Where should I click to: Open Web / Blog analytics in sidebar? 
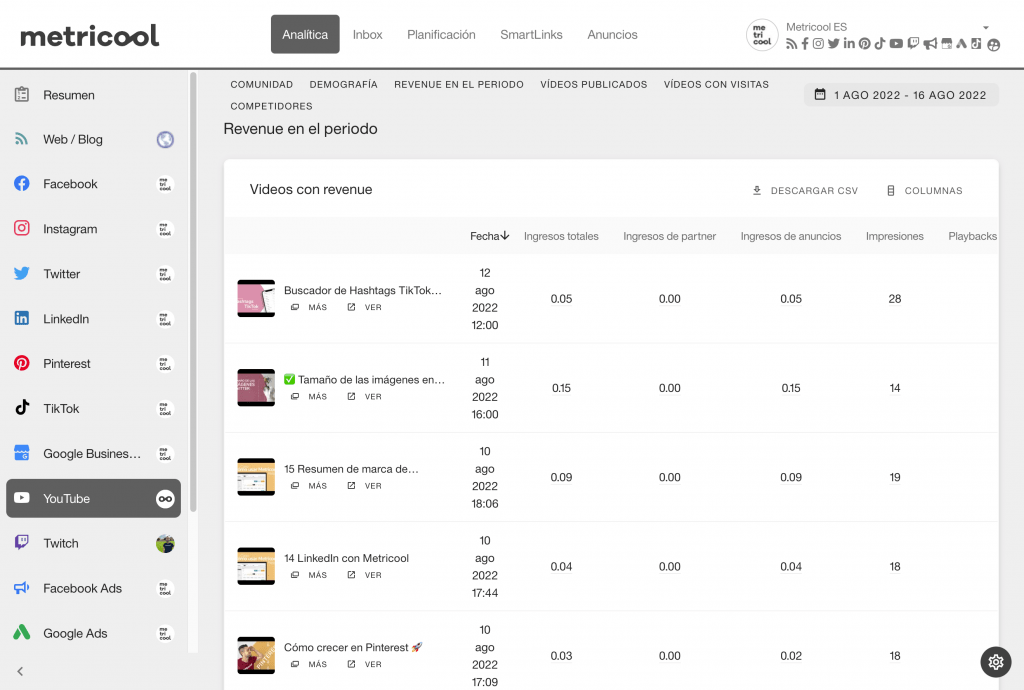click(x=93, y=140)
